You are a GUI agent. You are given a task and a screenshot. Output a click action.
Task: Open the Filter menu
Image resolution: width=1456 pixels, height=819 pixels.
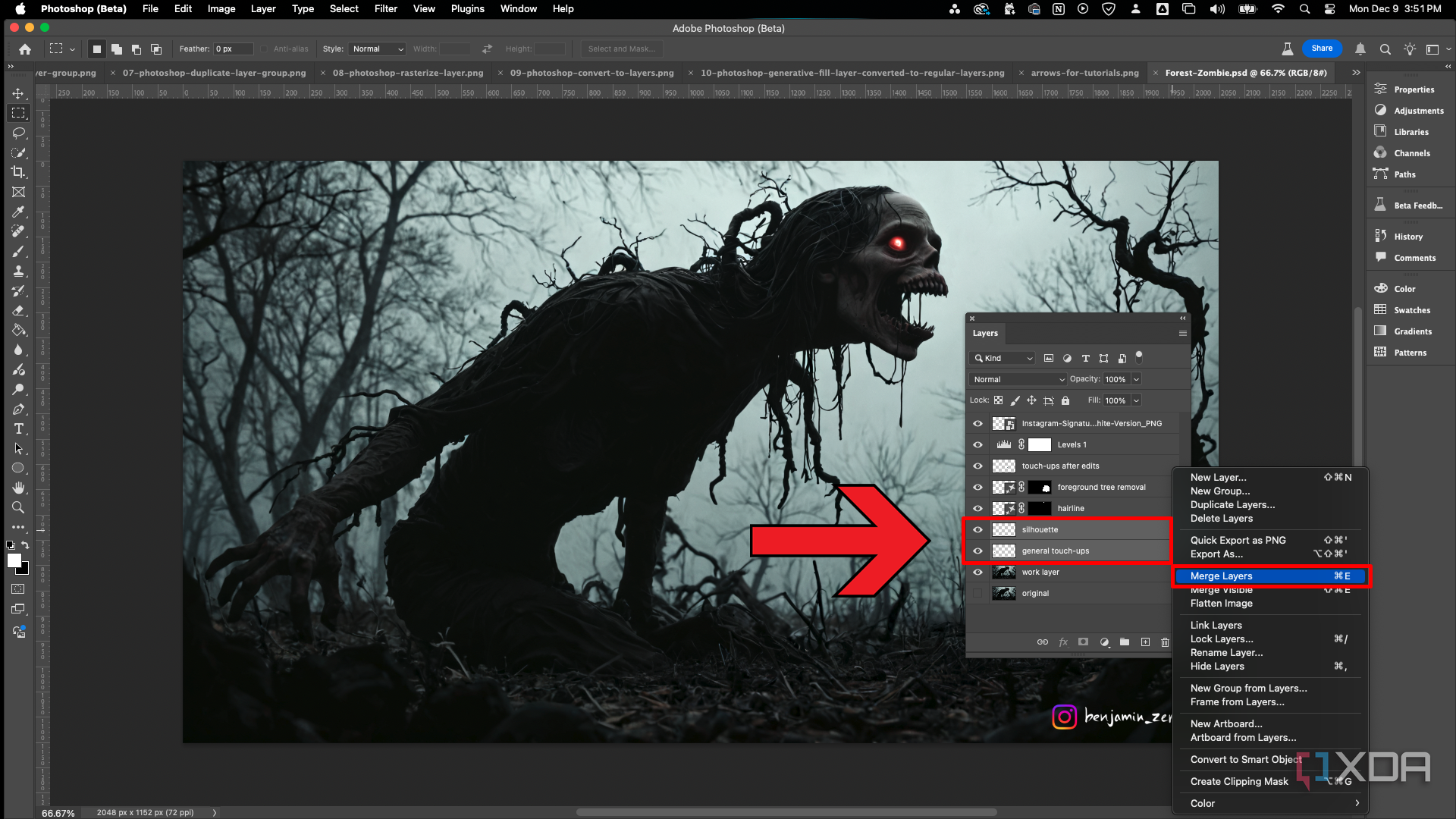pos(385,9)
